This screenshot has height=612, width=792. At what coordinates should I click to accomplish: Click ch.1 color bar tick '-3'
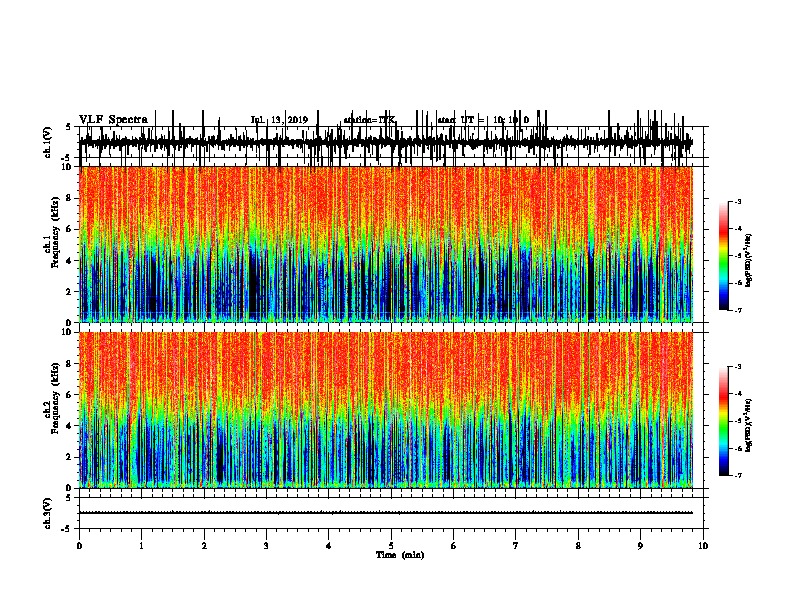click(737, 201)
